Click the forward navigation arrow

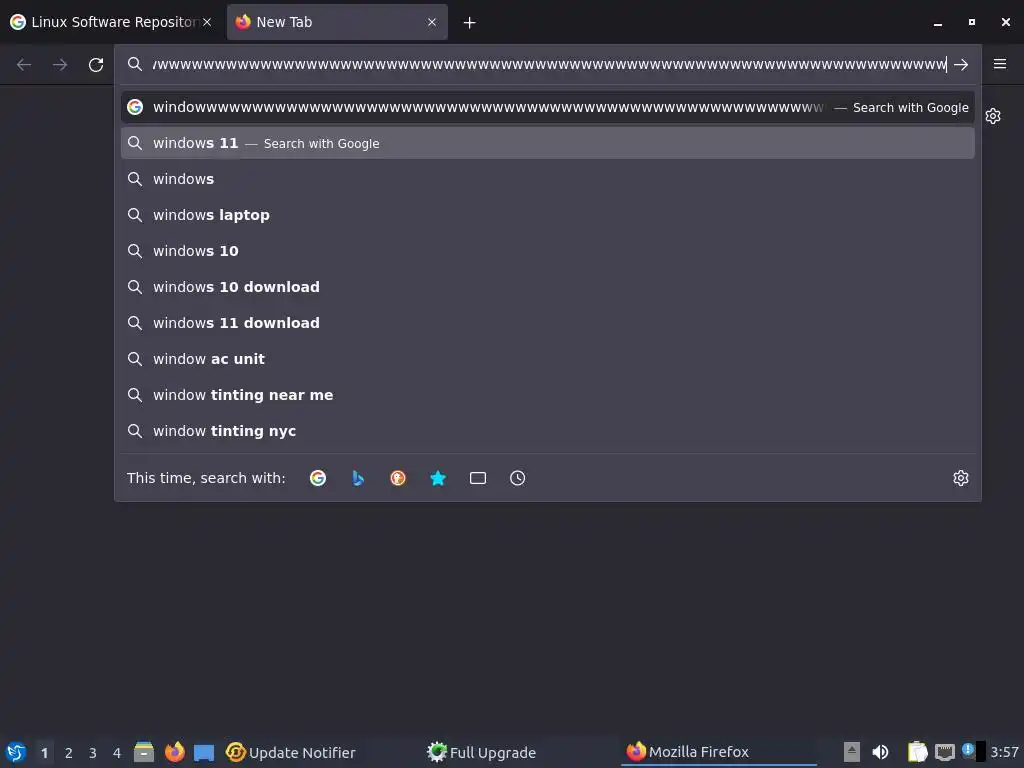[x=60, y=65]
